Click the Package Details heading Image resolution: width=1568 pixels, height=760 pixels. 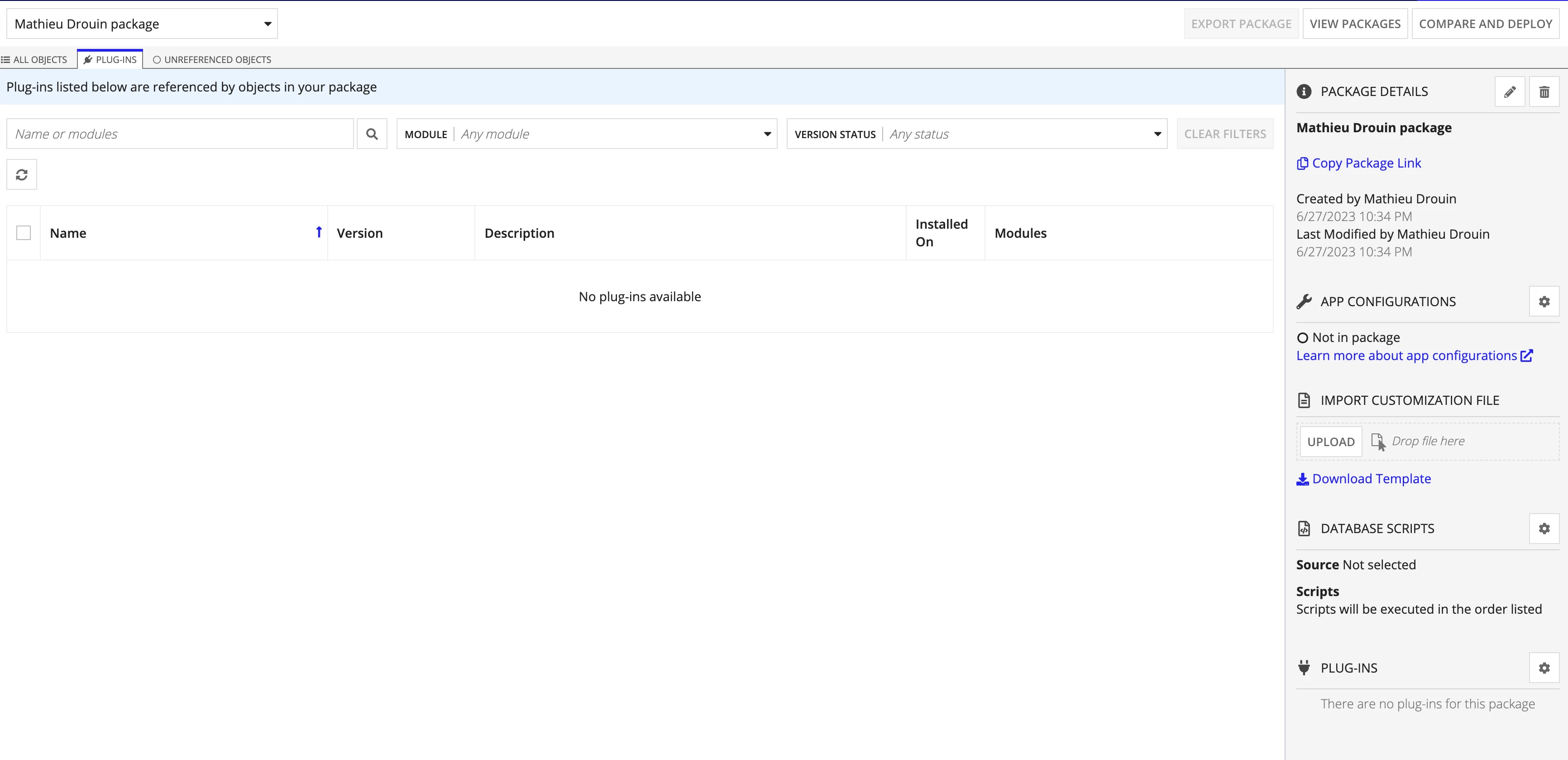[1374, 91]
